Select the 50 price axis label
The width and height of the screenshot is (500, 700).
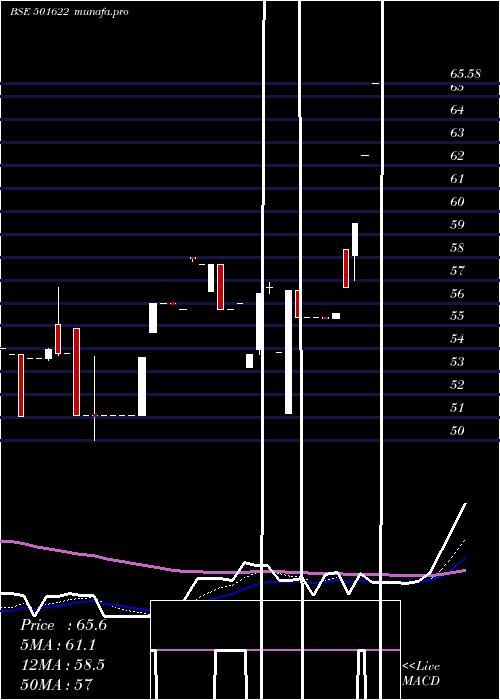tap(457, 431)
